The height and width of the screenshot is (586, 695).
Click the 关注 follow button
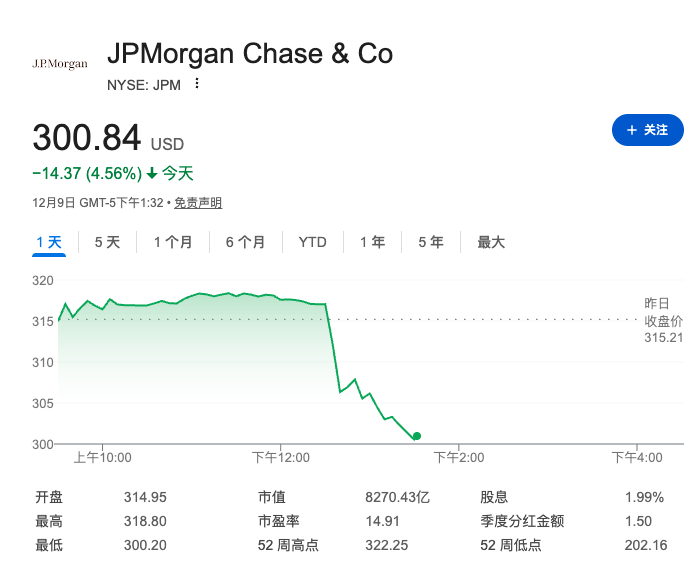(647, 130)
